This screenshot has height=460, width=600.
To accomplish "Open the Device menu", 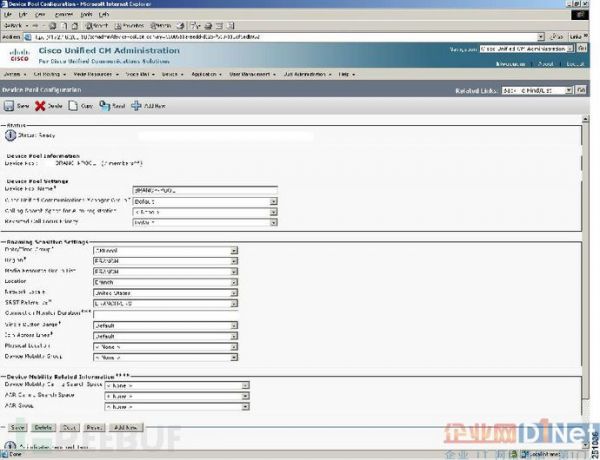I will click(x=173, y=74).
